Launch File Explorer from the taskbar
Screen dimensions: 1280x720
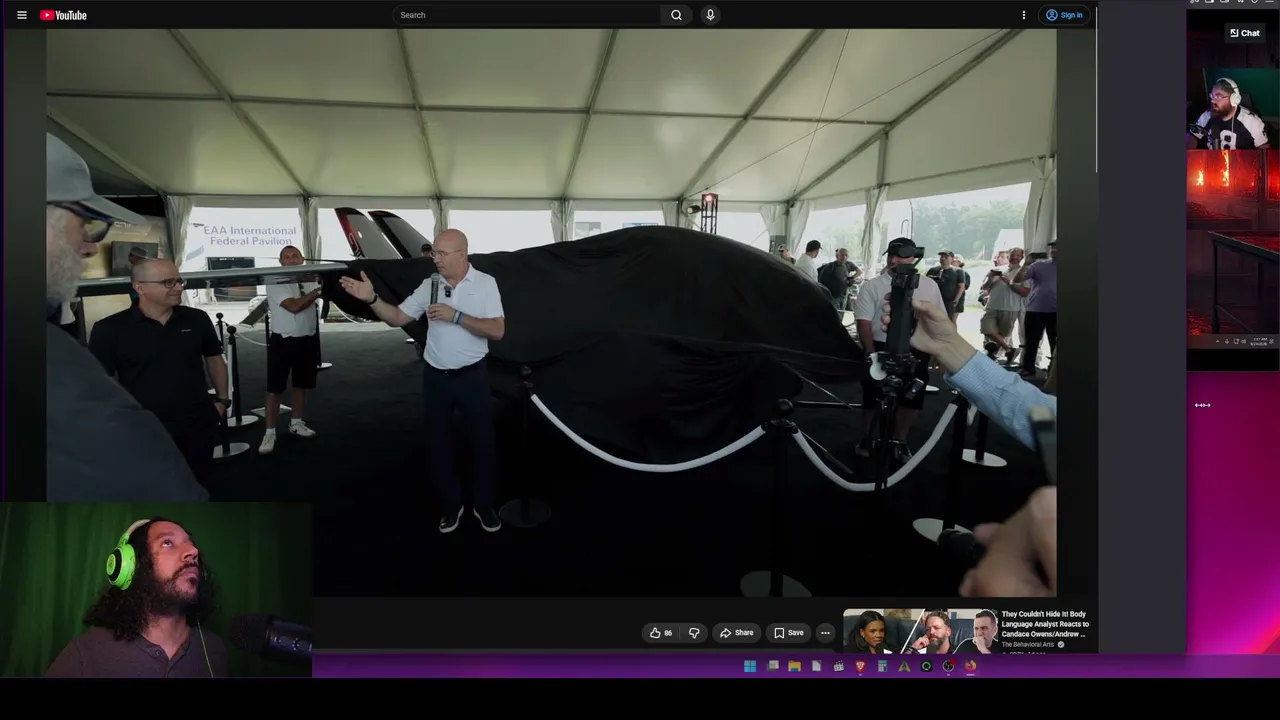pyautogui.click(x=794, y=666)
